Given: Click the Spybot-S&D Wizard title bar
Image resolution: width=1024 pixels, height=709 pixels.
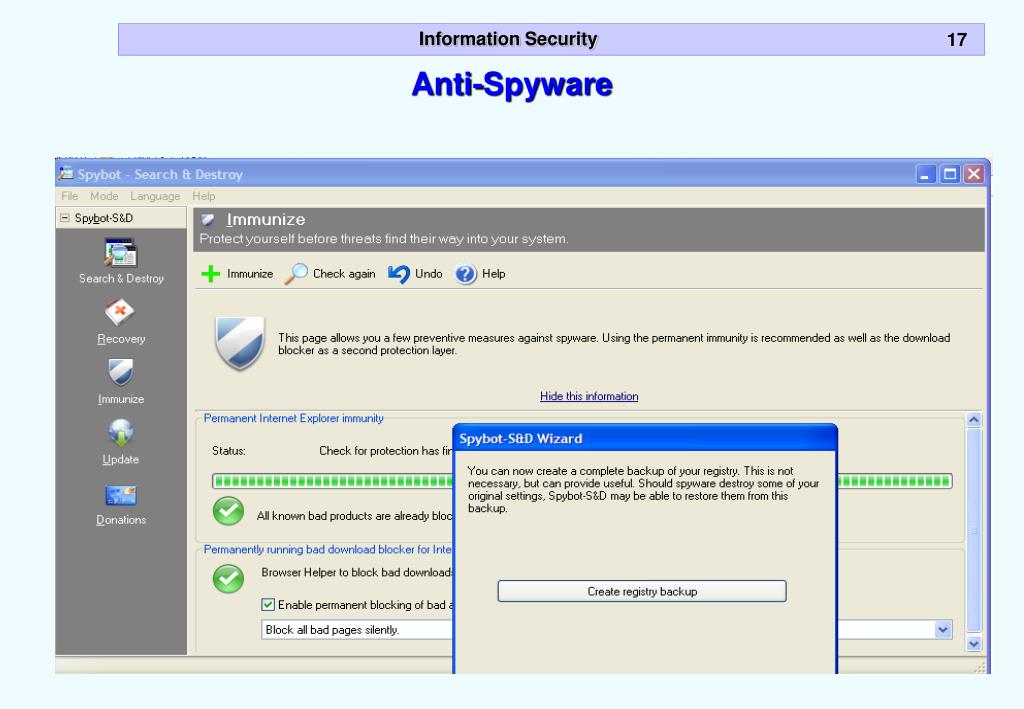Looking at the screenshot, I should point(645,438).
